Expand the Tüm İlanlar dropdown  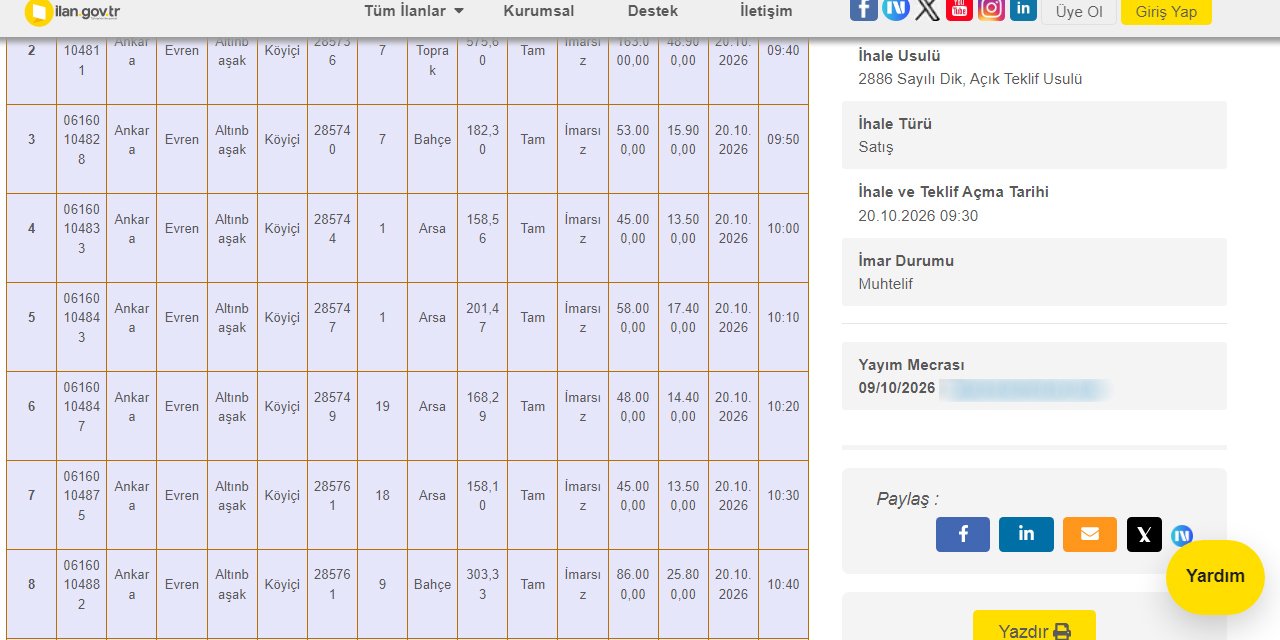point(414,11)
